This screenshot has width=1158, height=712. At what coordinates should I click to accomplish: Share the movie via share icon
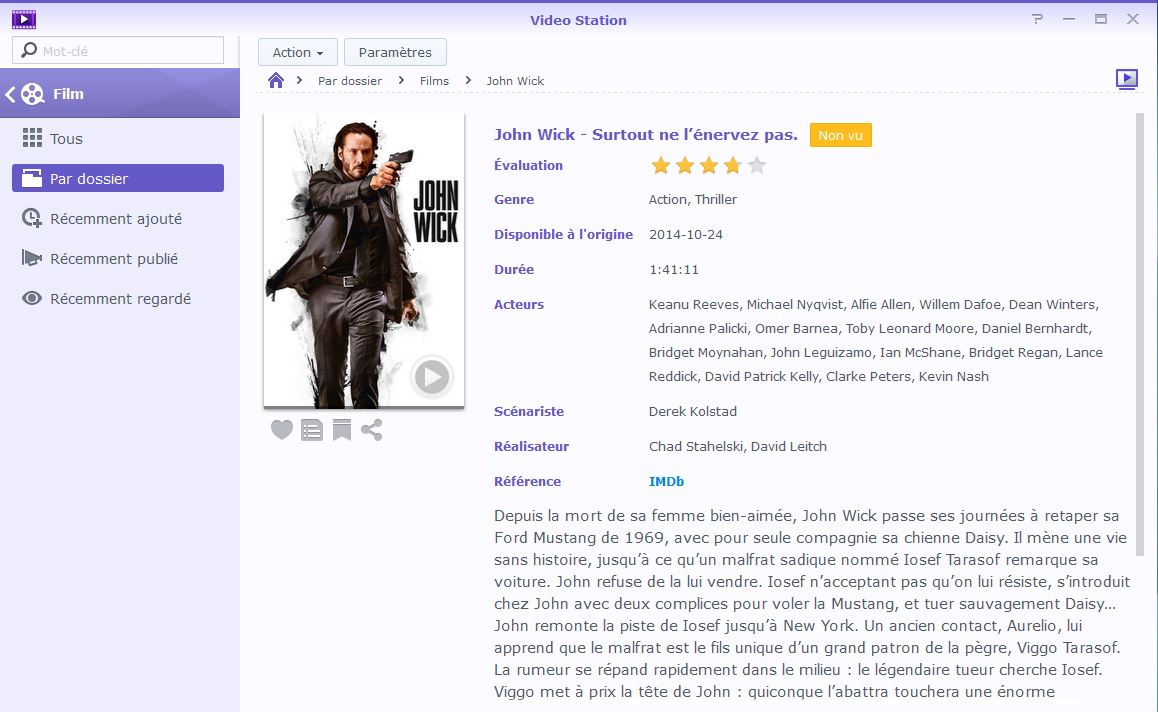pos(371,430)
